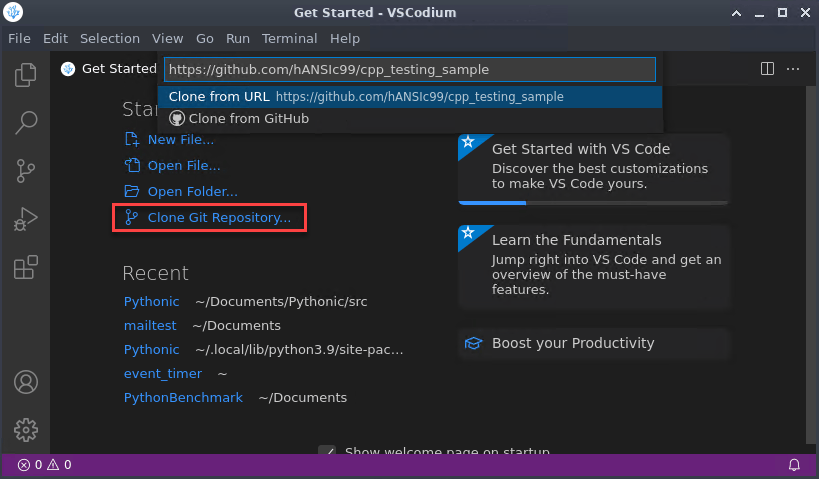Click the Clone Git Repository link

[x=219, y=217]
